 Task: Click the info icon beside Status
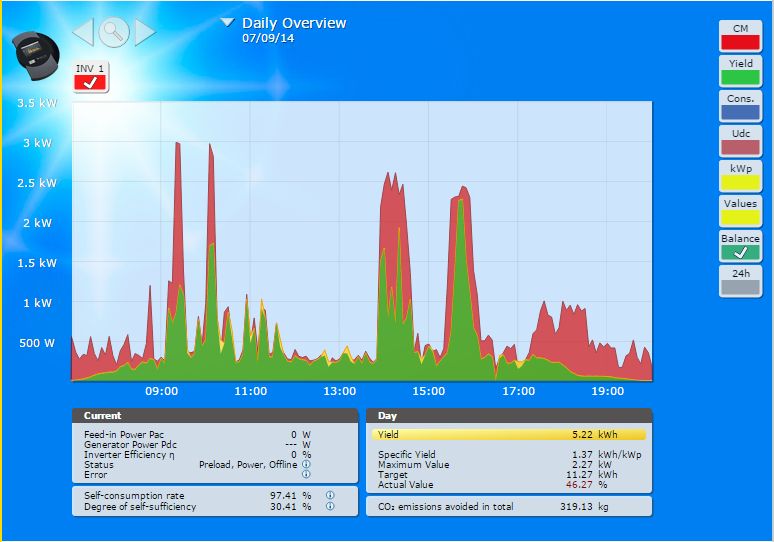tap(305, 464)
